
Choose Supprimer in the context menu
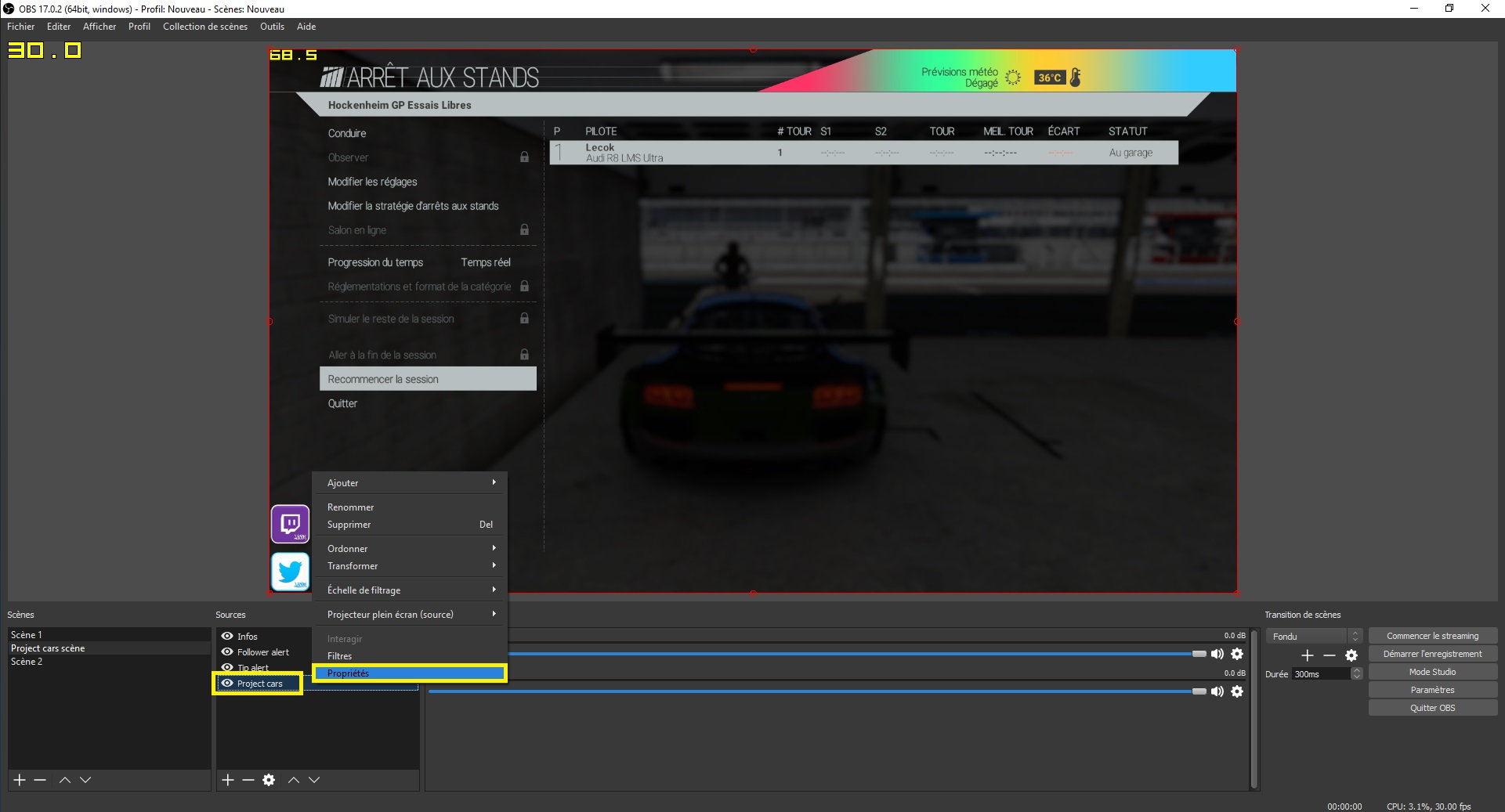click(x=410, y=525)
